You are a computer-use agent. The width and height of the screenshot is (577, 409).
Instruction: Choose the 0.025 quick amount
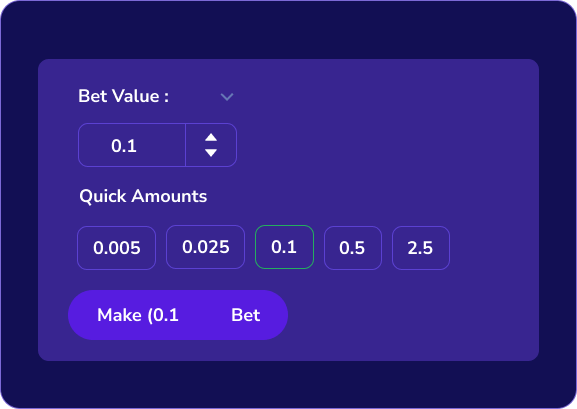(x=205, y=247)
